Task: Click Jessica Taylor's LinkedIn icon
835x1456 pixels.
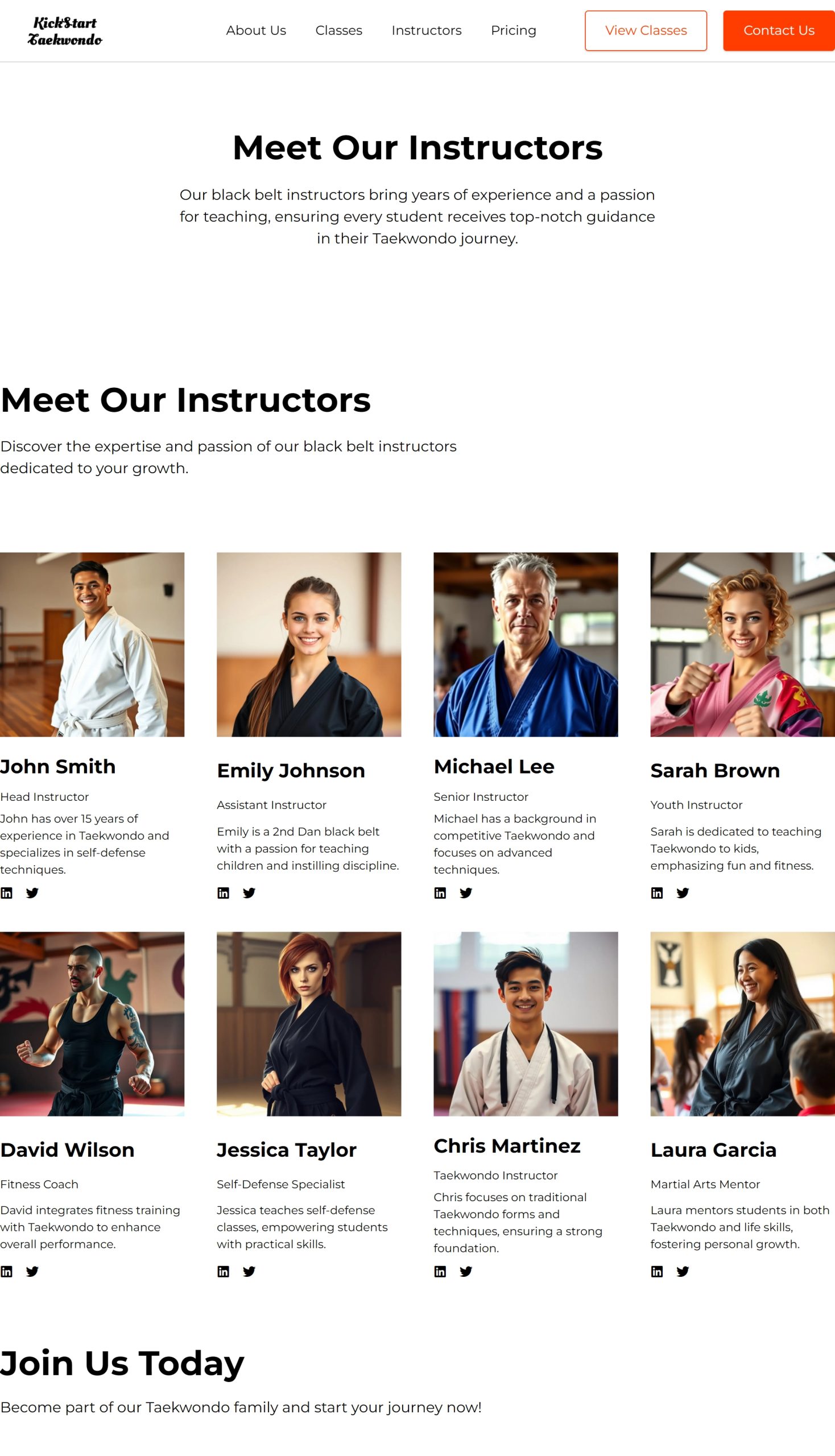Action: click(223, 1272)
